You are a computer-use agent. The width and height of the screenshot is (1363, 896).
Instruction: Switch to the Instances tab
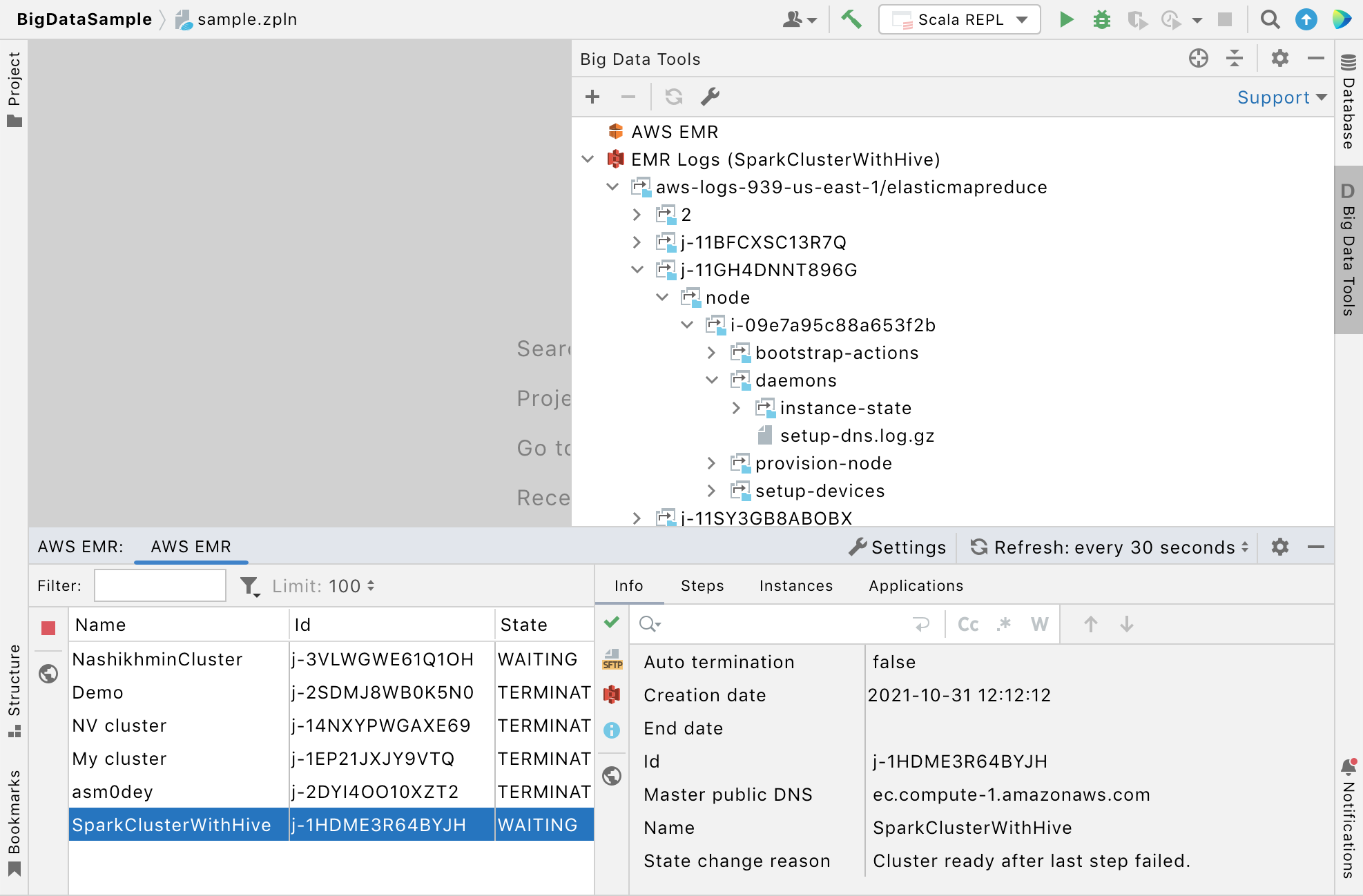796,585
